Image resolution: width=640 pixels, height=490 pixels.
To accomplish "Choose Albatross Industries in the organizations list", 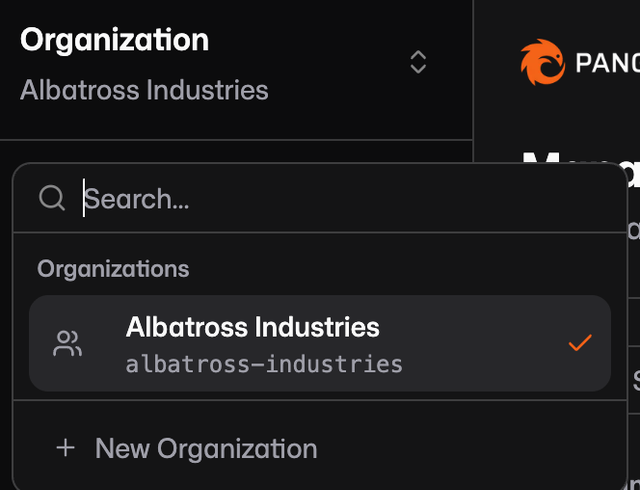I will click(x=320, y=343).
